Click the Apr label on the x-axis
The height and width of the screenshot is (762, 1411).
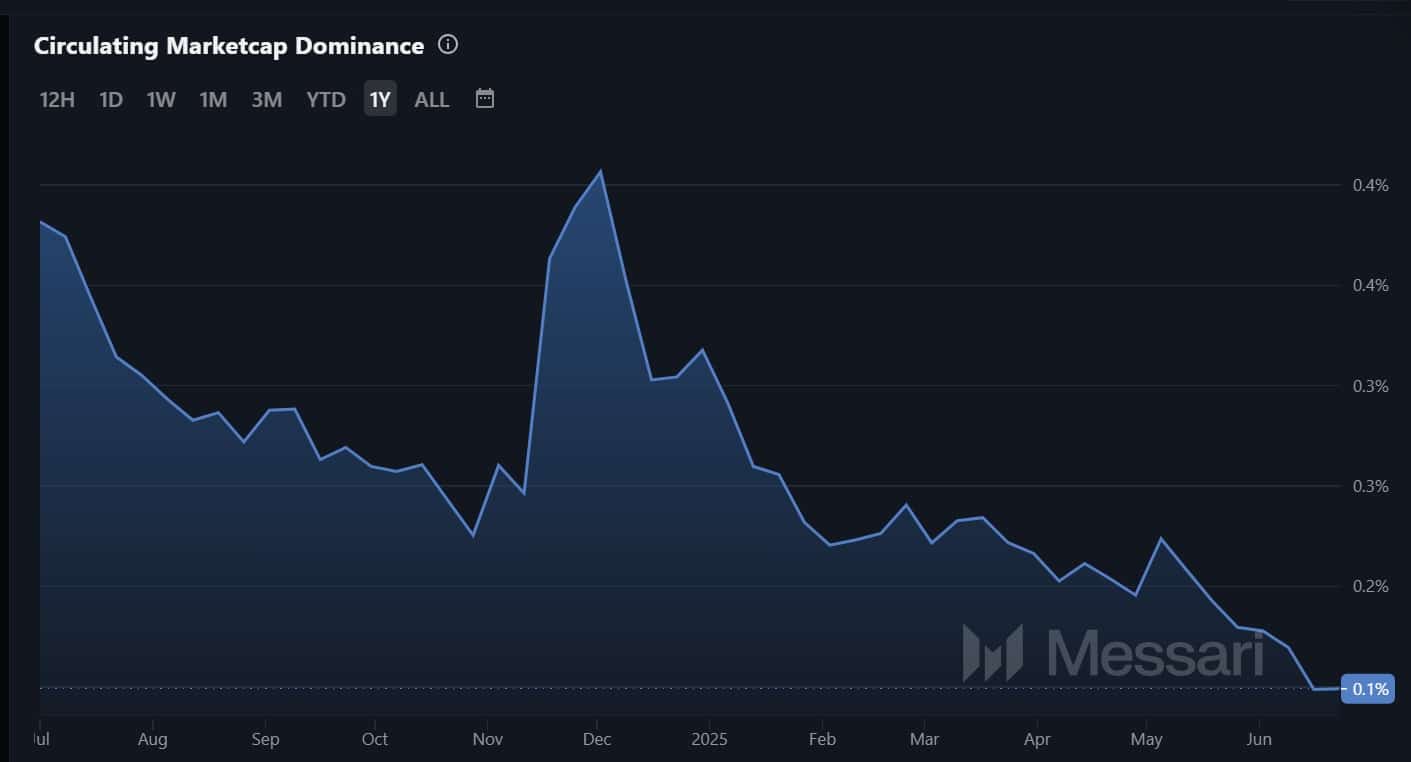click(1037, 740)
